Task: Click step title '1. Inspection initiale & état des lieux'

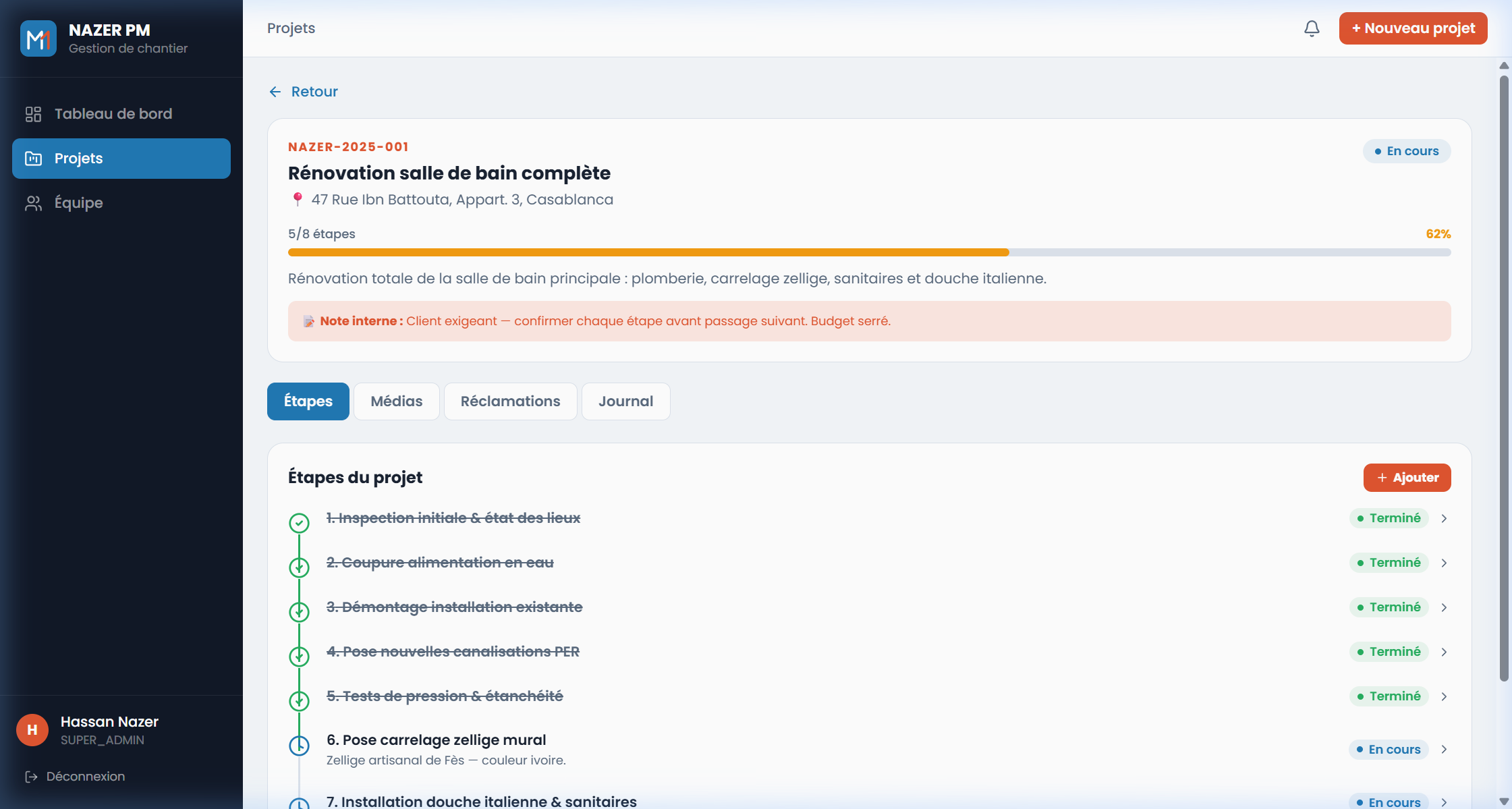Action: click(x=453, y=518)
